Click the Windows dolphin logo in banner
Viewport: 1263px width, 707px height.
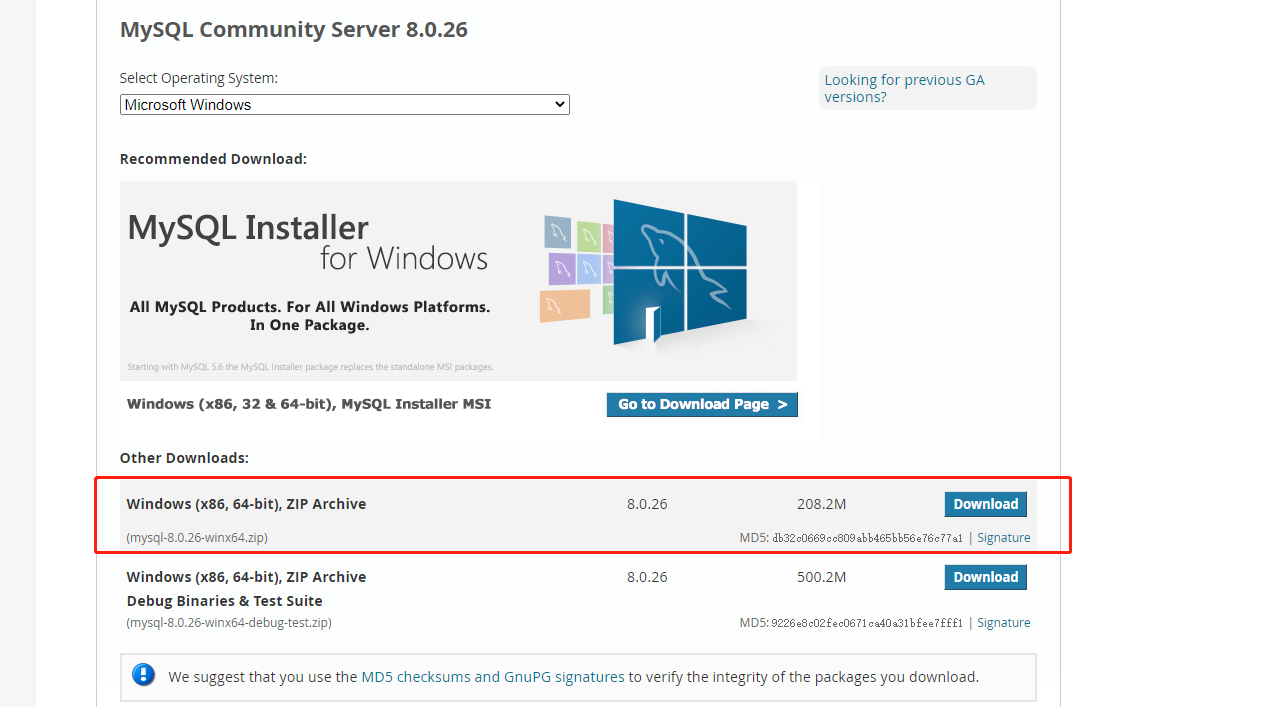[x=680, y=272]
